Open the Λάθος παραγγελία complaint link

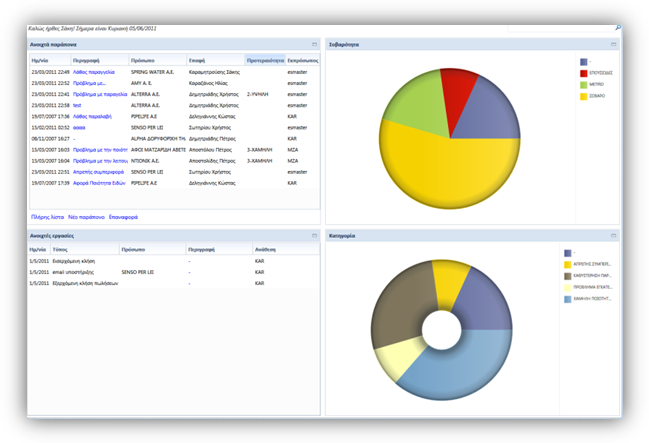tap(94, 72)
